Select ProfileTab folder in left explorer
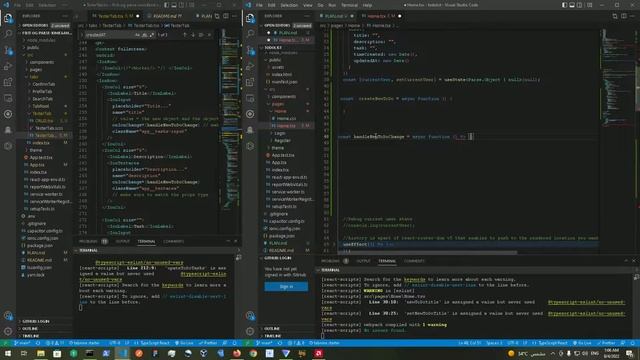The image size is (640, 360). pos(43,91)
